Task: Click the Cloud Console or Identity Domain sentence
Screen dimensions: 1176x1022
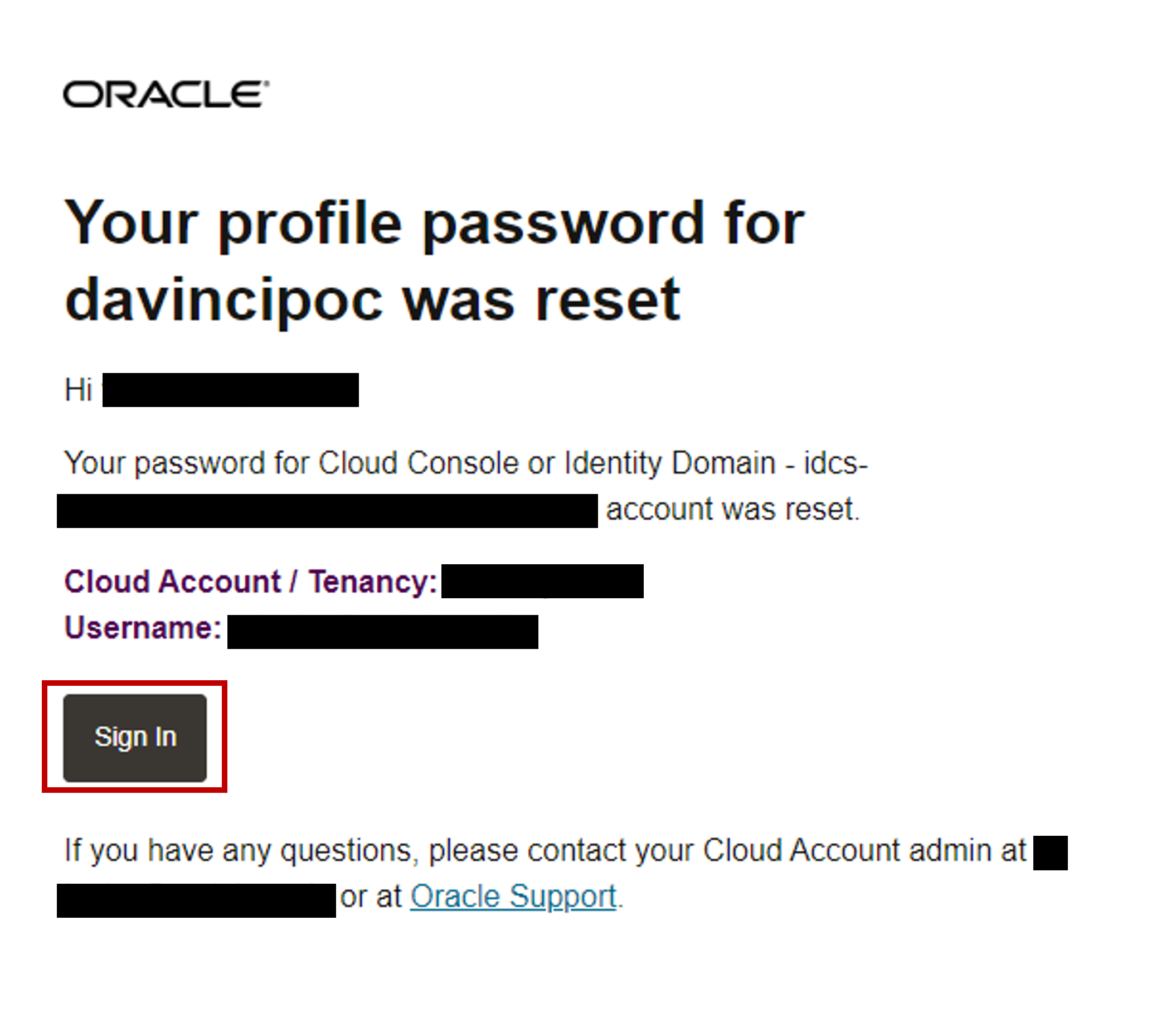Action: 465,463
